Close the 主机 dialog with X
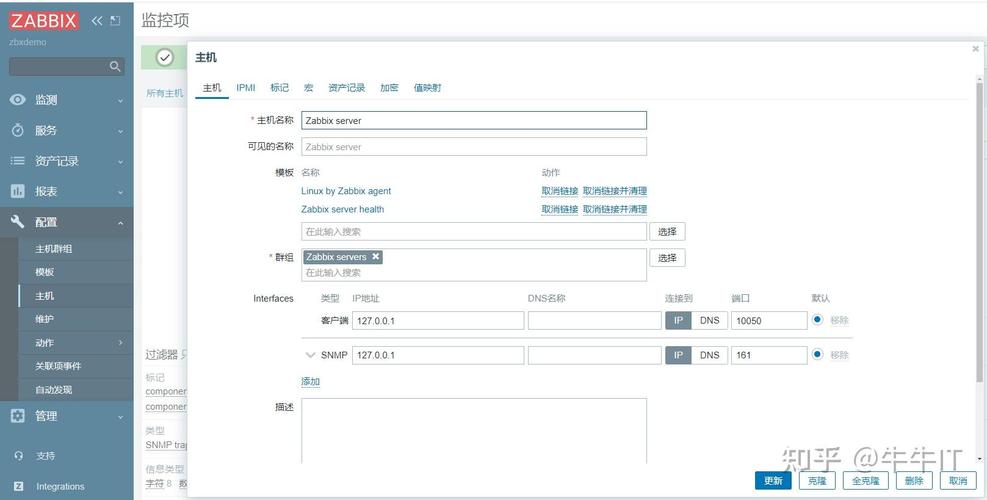Image resolution: width=987 pixels, height=500 pixels. click(x=976, y=48)
